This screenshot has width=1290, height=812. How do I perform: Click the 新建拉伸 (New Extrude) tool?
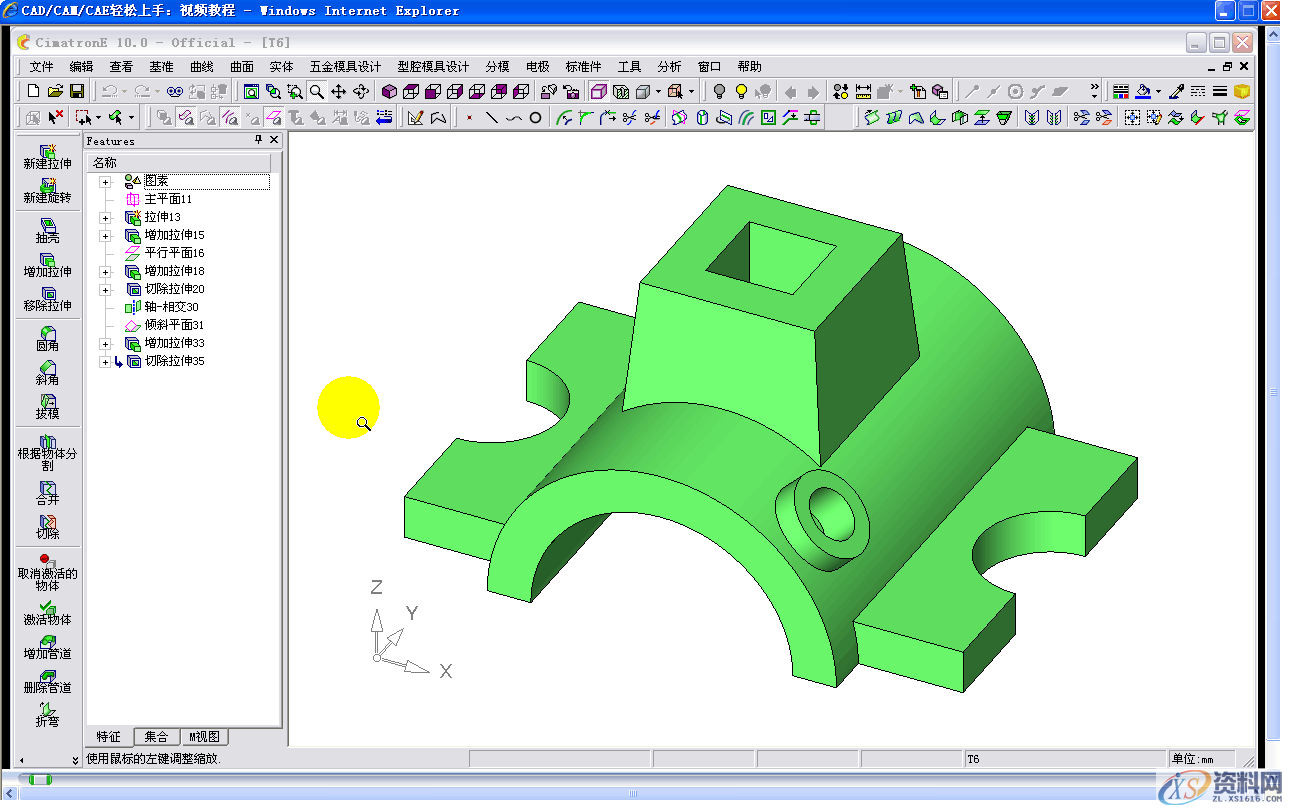click(47, 156)
